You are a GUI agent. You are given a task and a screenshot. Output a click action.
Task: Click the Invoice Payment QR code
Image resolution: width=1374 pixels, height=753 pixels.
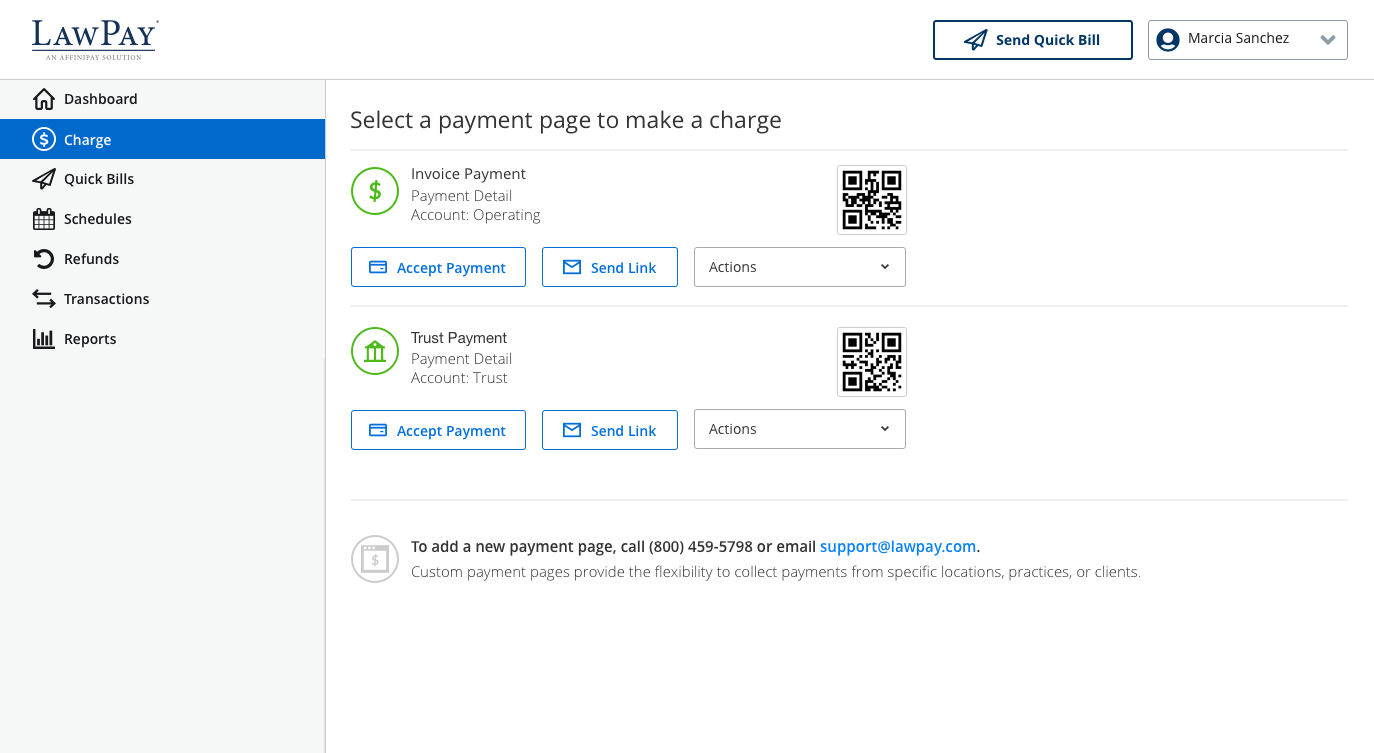click(871, 200)
